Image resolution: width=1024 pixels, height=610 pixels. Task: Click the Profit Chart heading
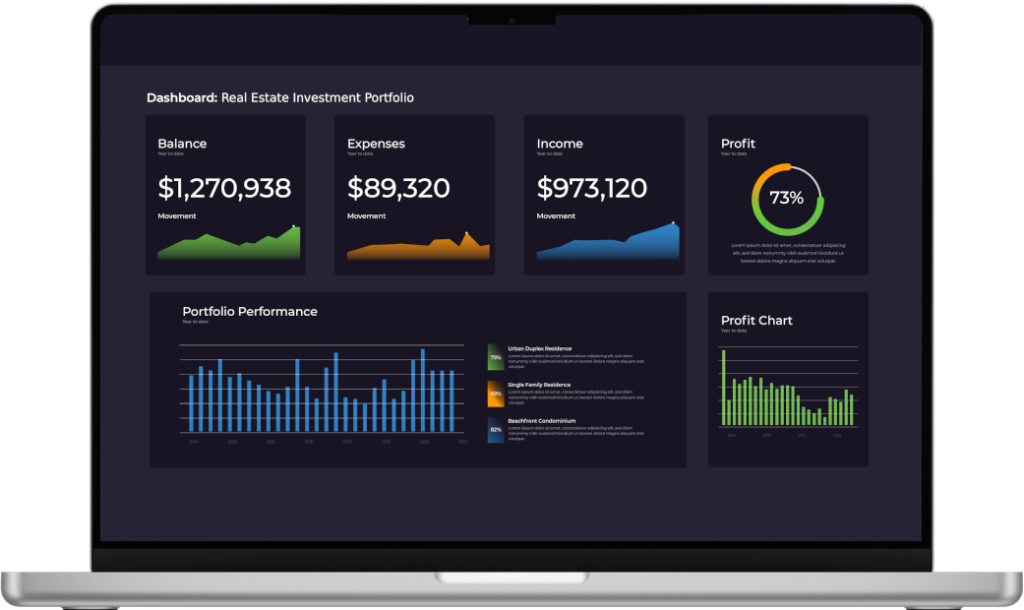pos(756,320)
